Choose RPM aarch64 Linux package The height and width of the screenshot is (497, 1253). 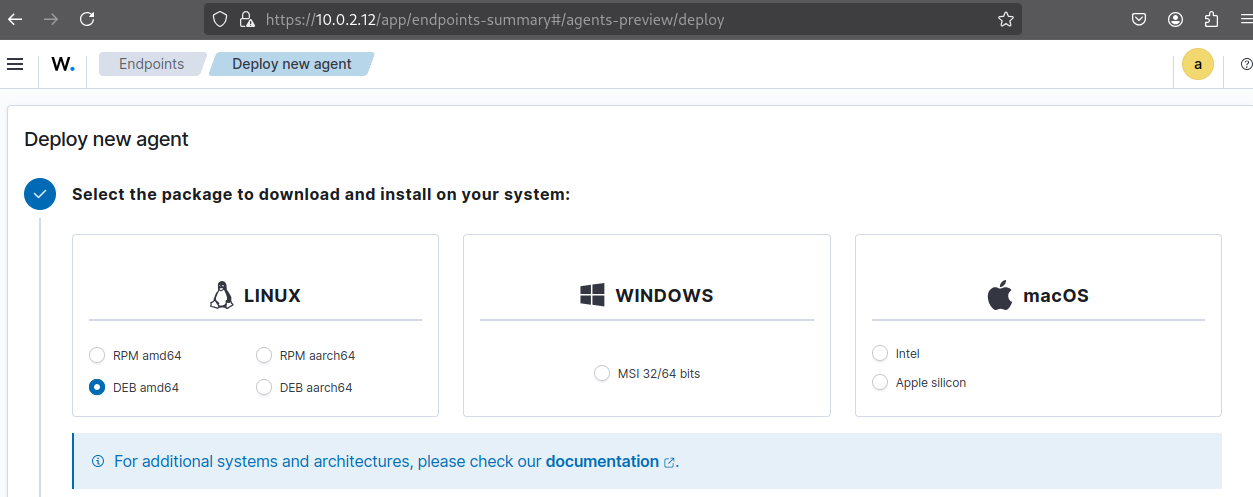click(x=264, y=355)
